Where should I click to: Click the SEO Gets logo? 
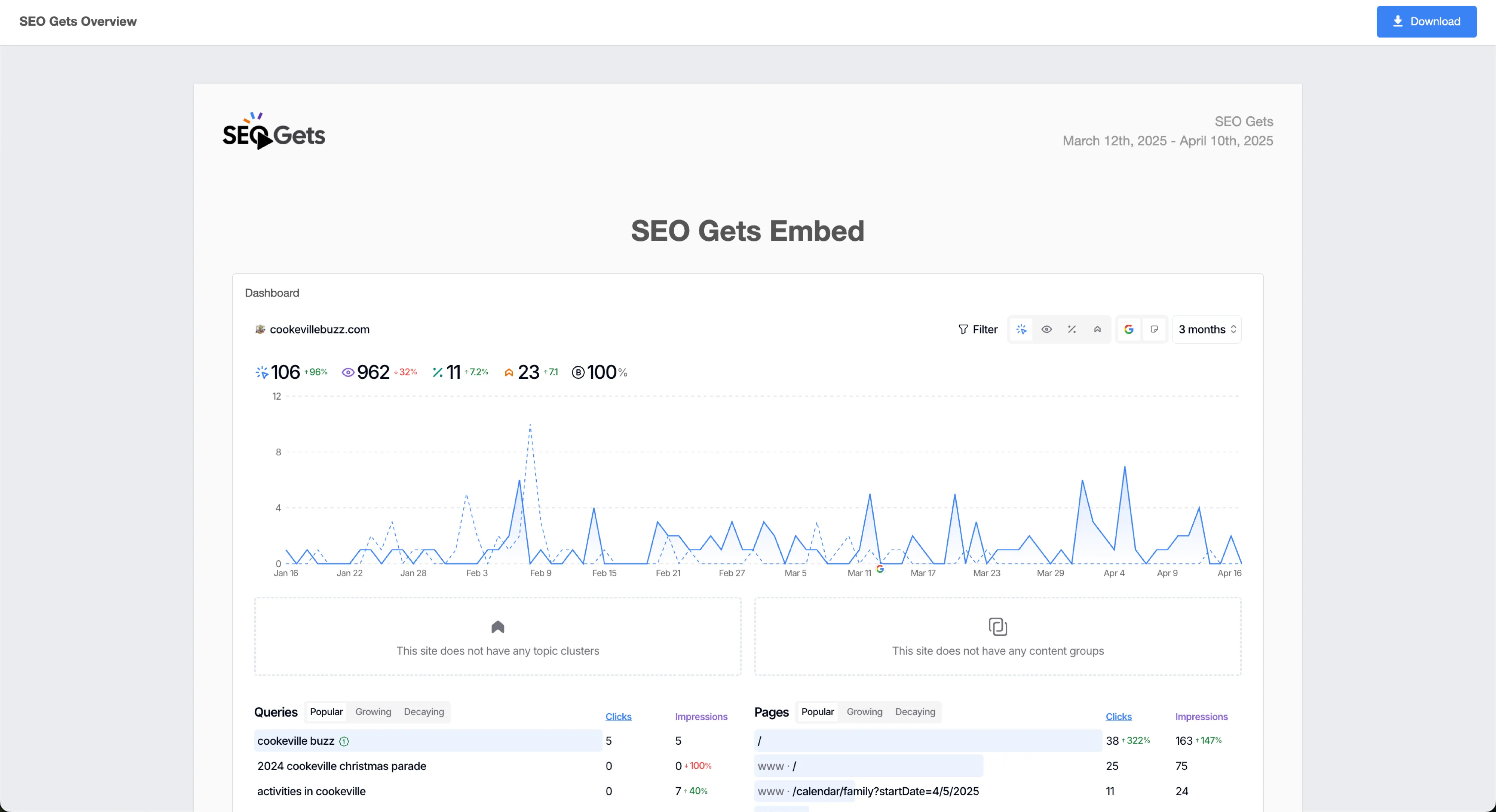point(273,132)
